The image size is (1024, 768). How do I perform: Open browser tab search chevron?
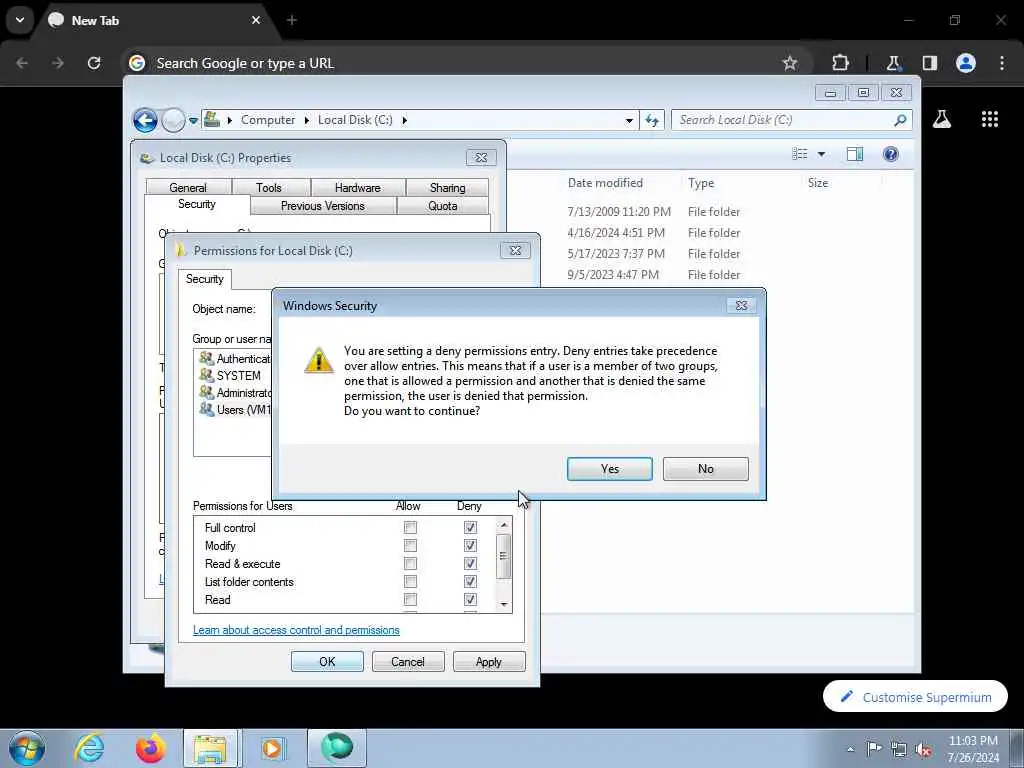click(20, 20)
